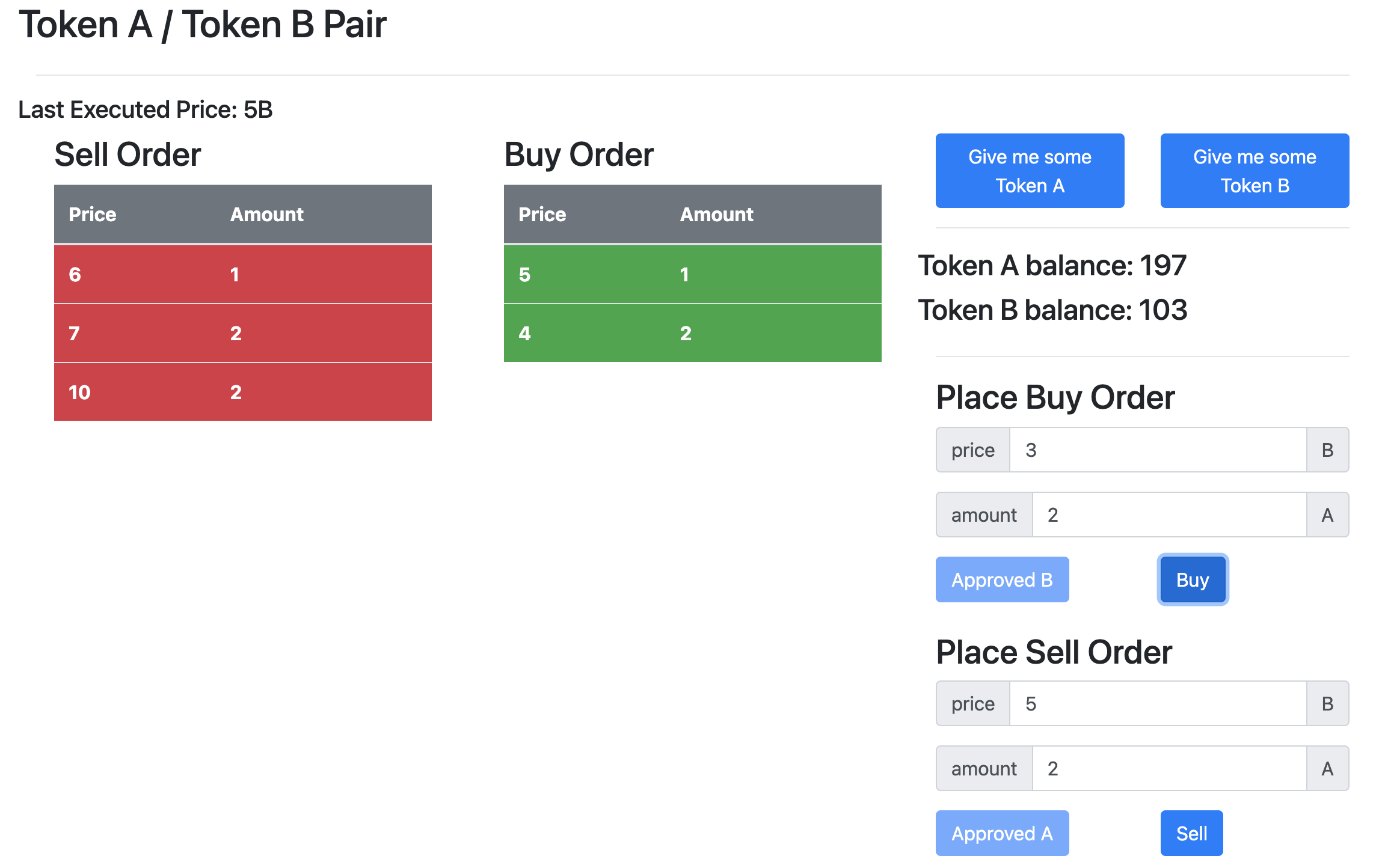The width and height of the screenshot is (1382, 868).
Task: Click the Sell Order table Price header
Action: click(92, 214)
